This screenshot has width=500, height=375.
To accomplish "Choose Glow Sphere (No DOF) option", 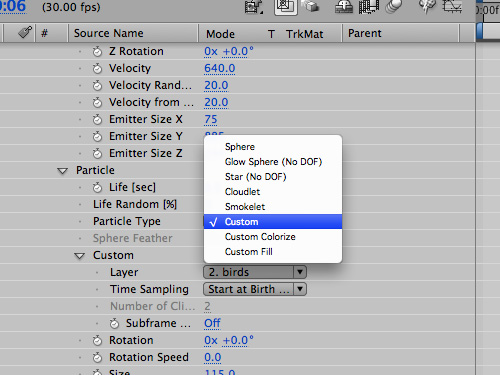I will pyautogui.click(x=273, y=162).
